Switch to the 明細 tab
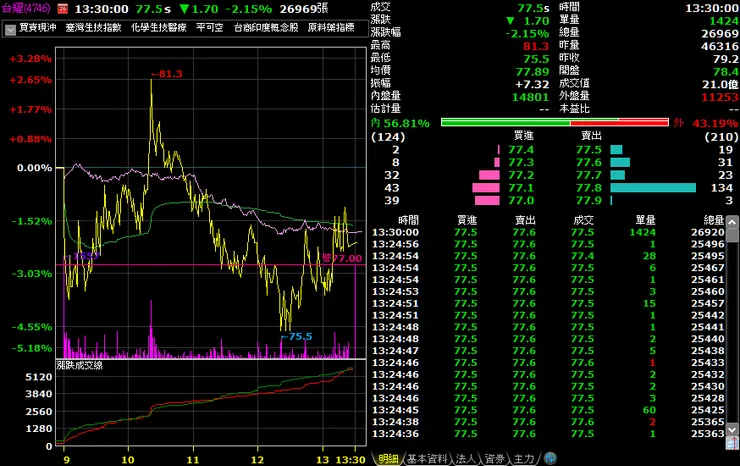 (388, 459)
